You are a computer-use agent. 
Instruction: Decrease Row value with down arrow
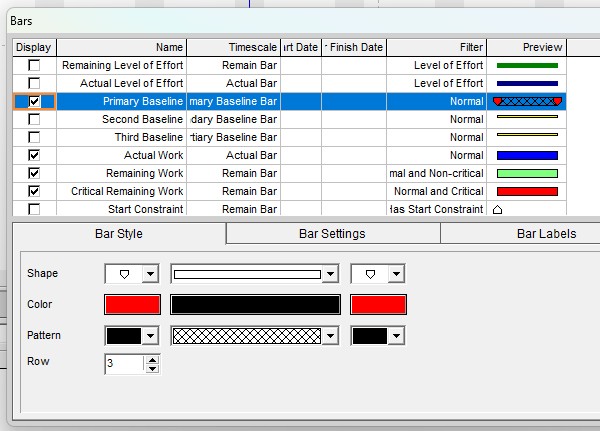click(x=152, y=369)
